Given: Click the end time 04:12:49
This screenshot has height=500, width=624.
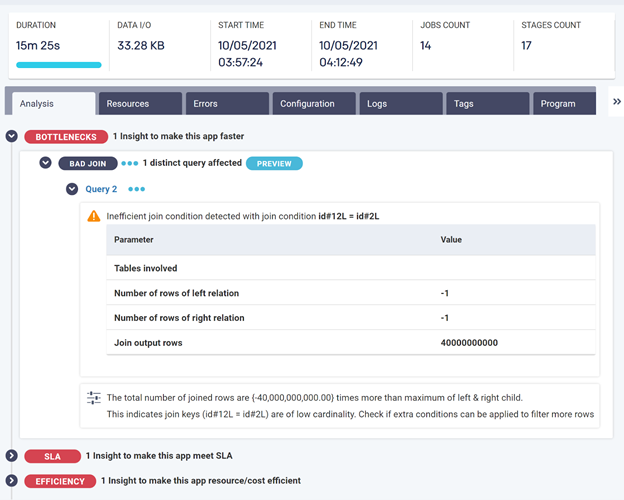Looking at the screenshot, I should (341, 62).
